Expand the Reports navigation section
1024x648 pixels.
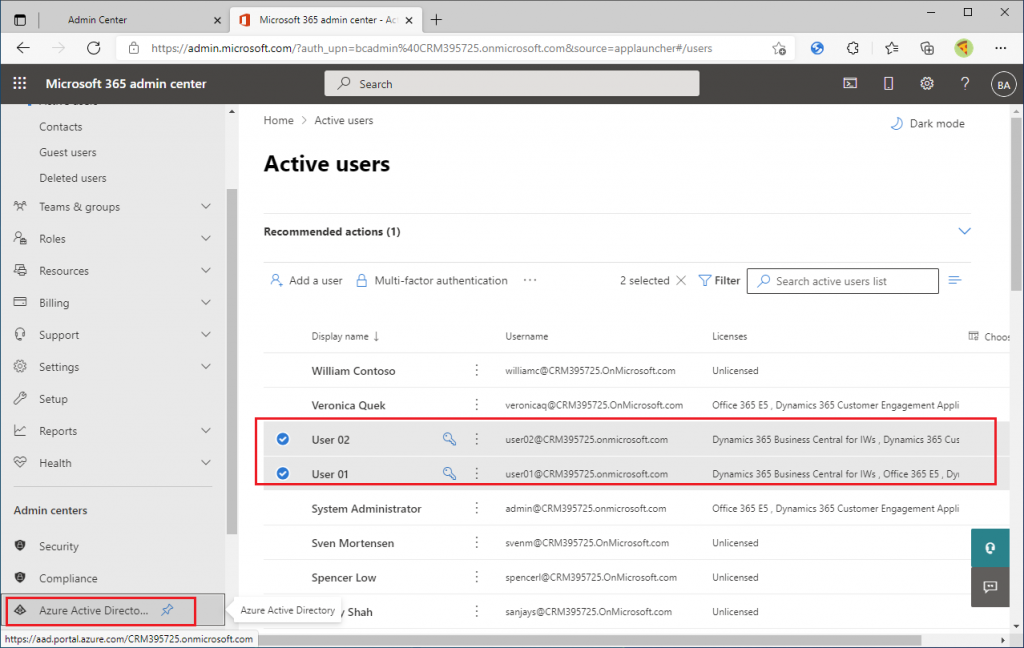point(206,430)
